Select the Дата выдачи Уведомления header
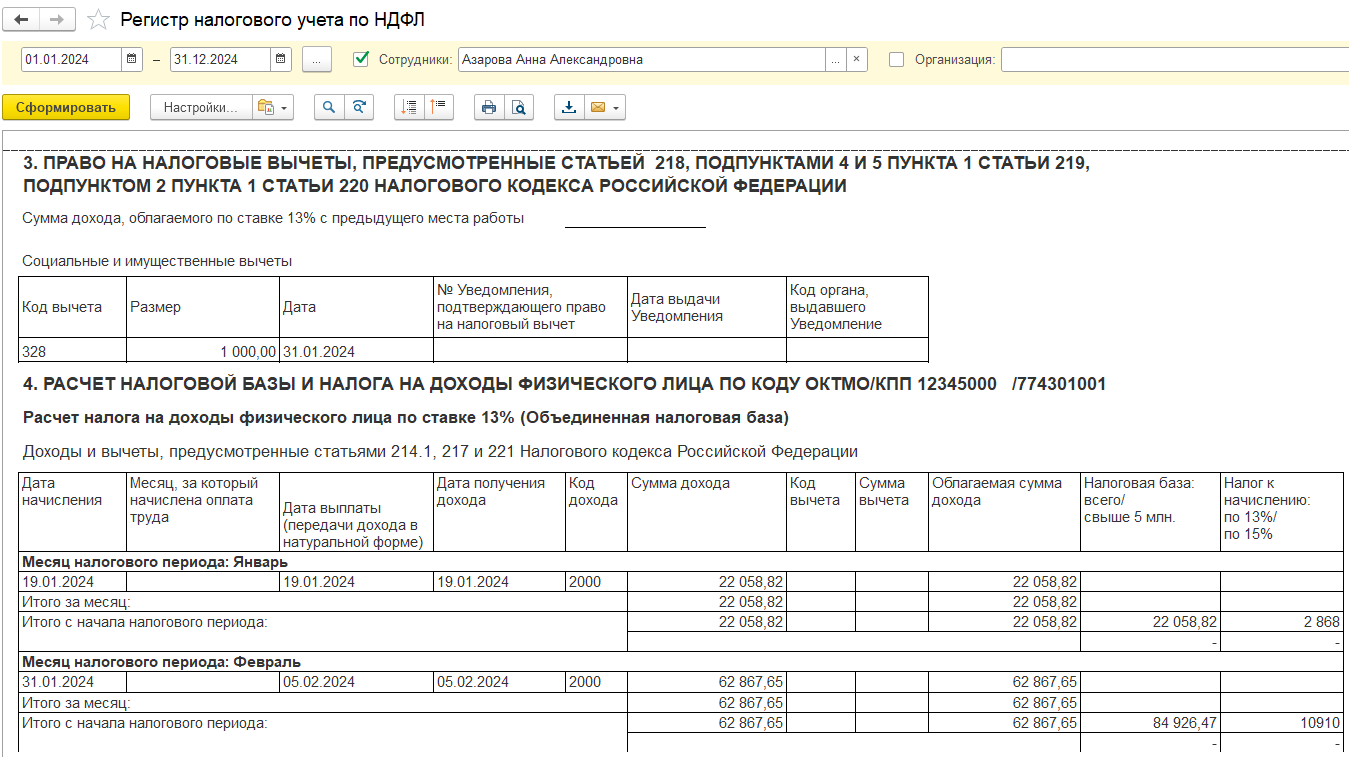Screen dimensions: 1349x757 [706, 307]
